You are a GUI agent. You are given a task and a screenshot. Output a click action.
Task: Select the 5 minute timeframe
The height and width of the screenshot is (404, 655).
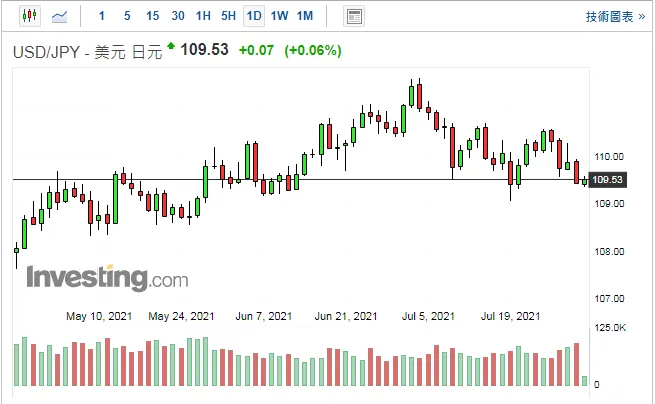pyautogui.click(x=127, y=16)
